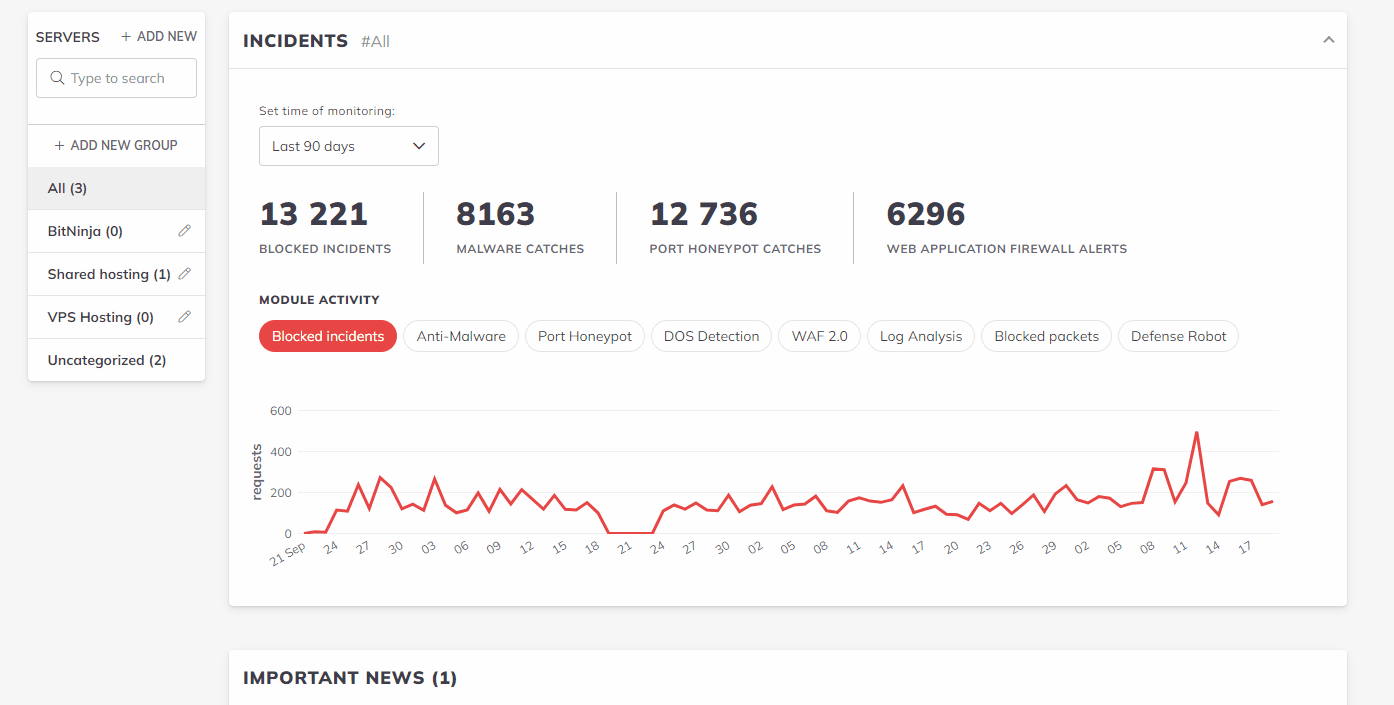Edit the Shared hosting group via pencil icon
The image size is (1394, 705).
(184, 274)
